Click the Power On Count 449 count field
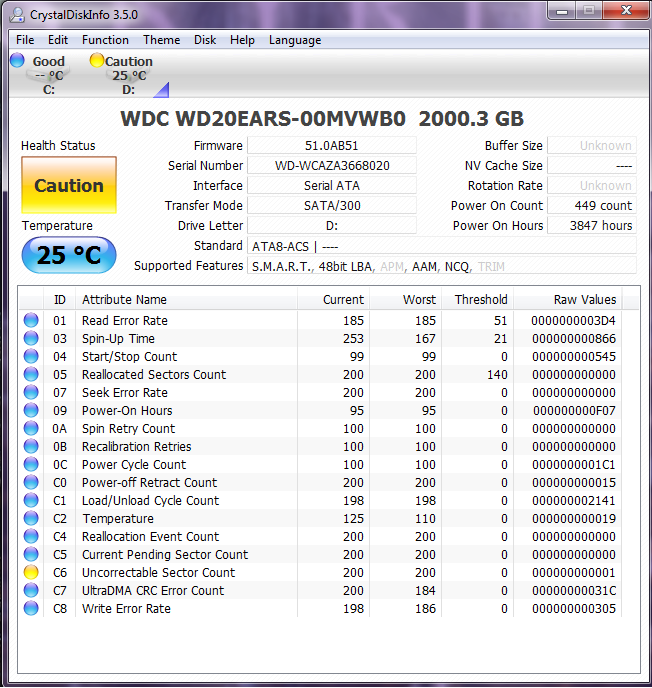 (592, 205)
